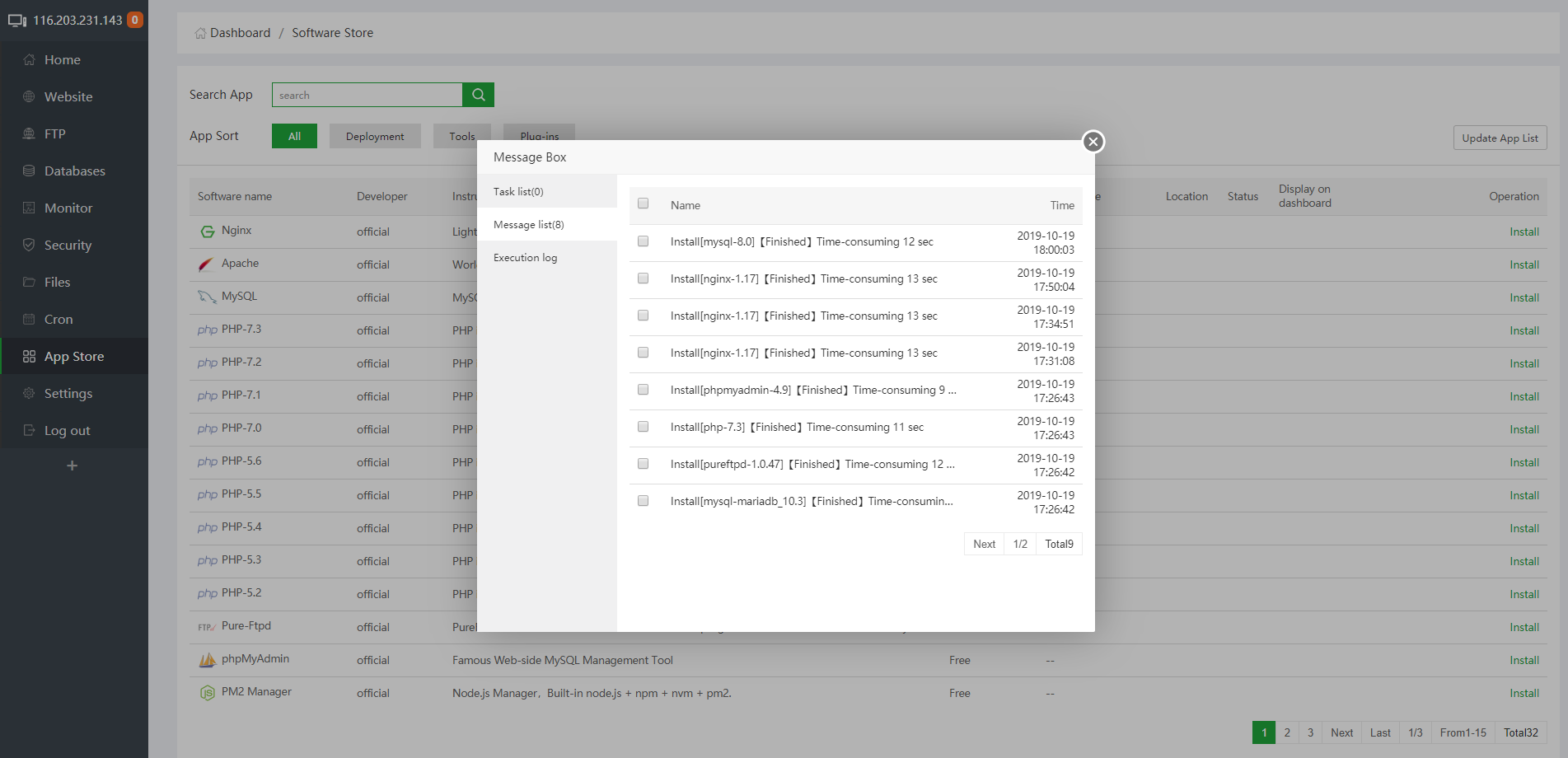Focus the Search App input field
The image size is (1568, 758).
point(367,95)
